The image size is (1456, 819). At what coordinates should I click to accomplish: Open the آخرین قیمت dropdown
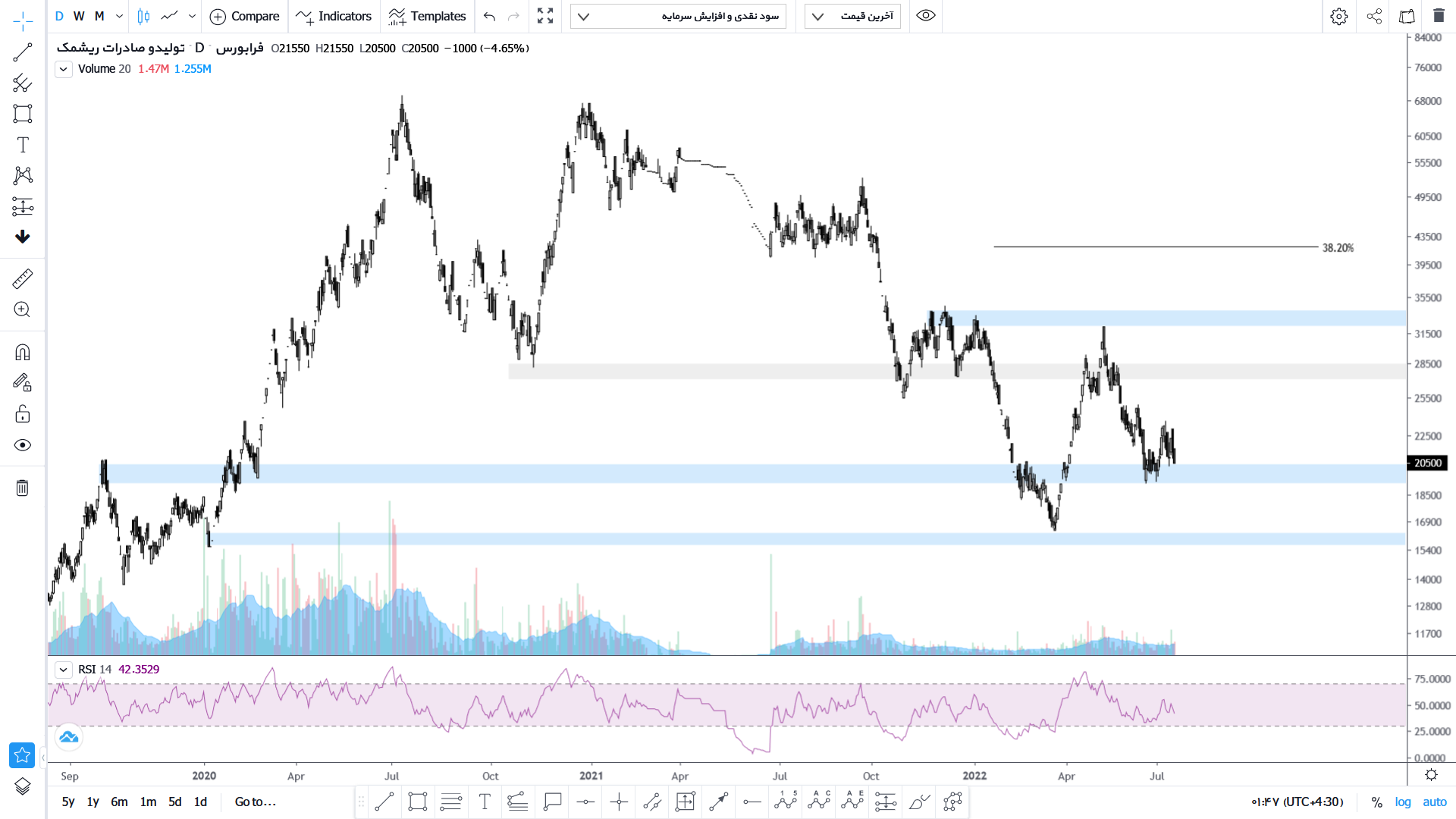[x=852, y=16]
